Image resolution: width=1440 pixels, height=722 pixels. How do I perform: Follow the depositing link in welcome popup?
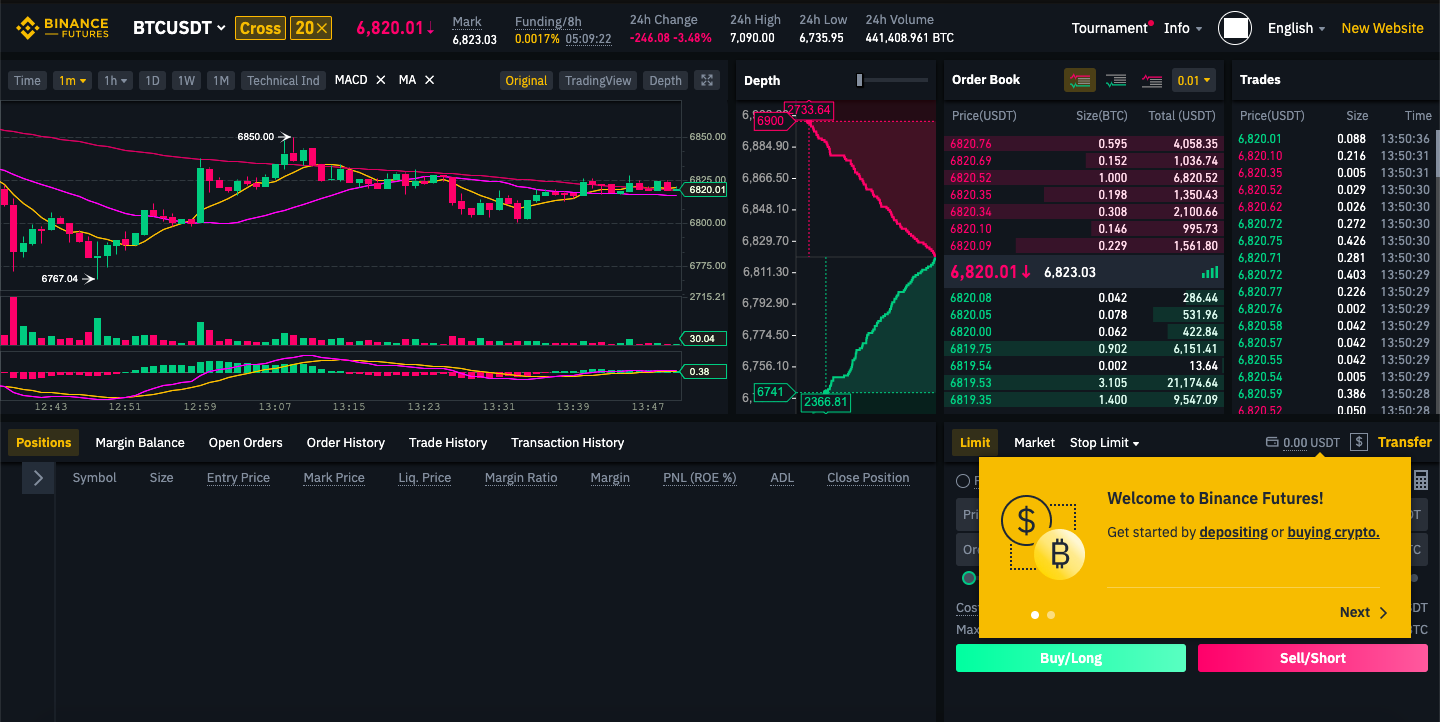[x=1233, y=532]
